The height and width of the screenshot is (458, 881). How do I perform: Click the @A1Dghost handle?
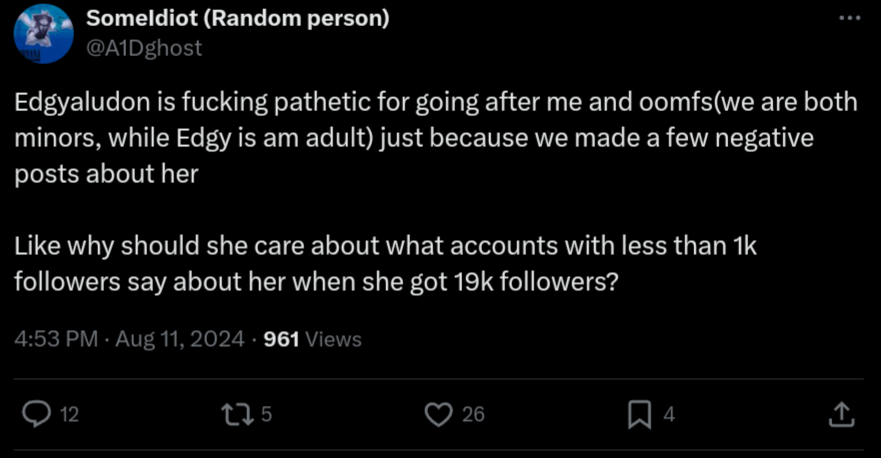[x=144, y=47]
